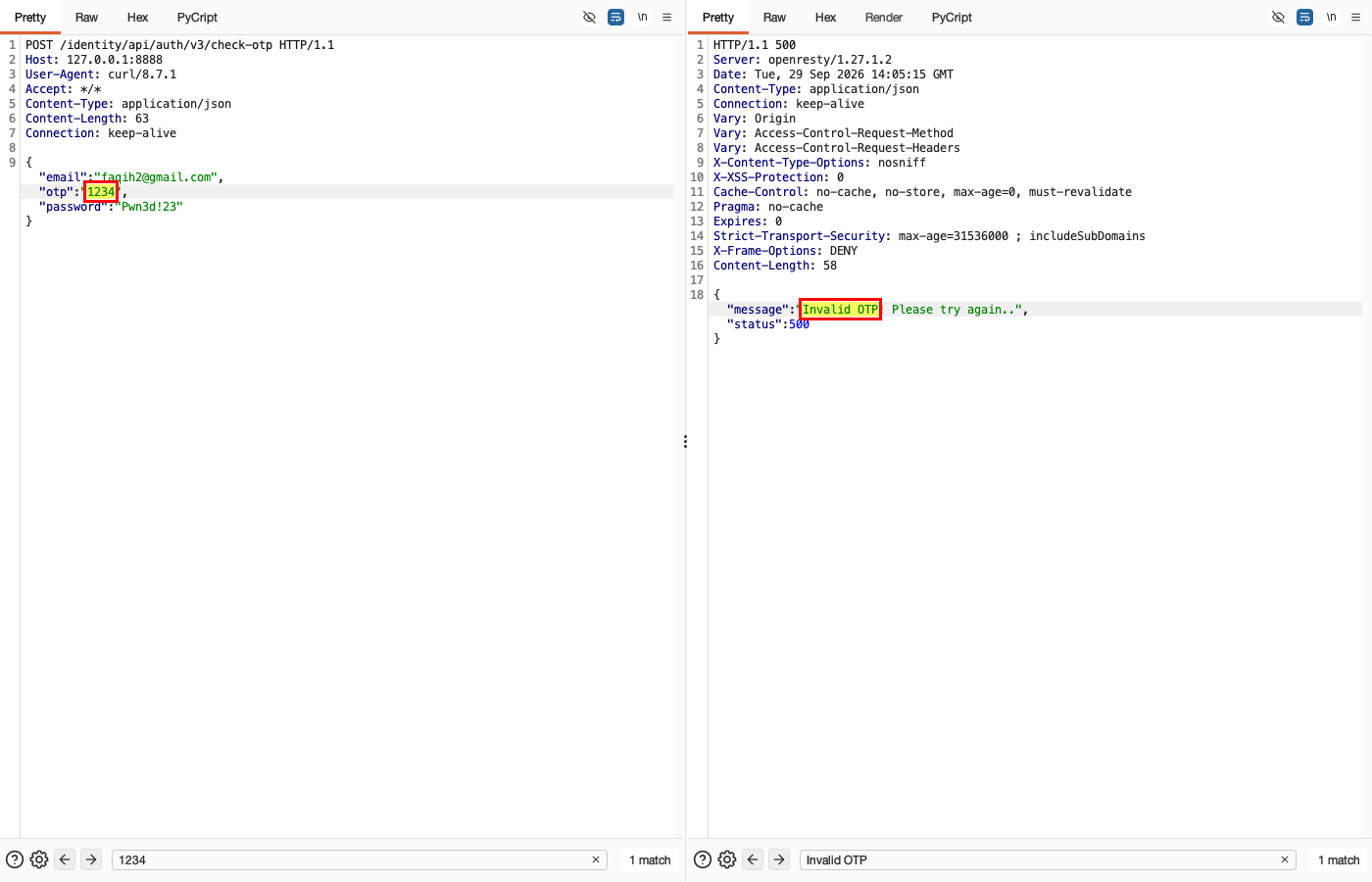This screenshot has height=882, width=1372.
Task: Go to next match in response search
Action: coord(779,859)
